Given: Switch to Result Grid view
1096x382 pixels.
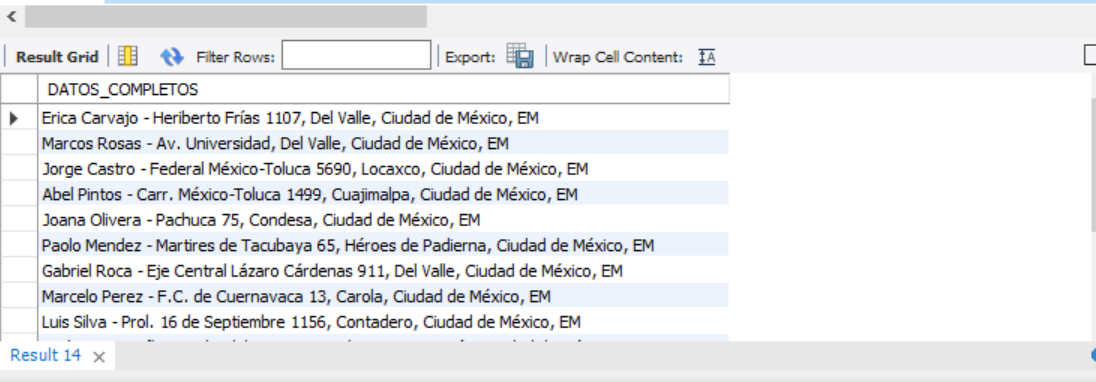Looking at the screenshot, I should point(57,57).
